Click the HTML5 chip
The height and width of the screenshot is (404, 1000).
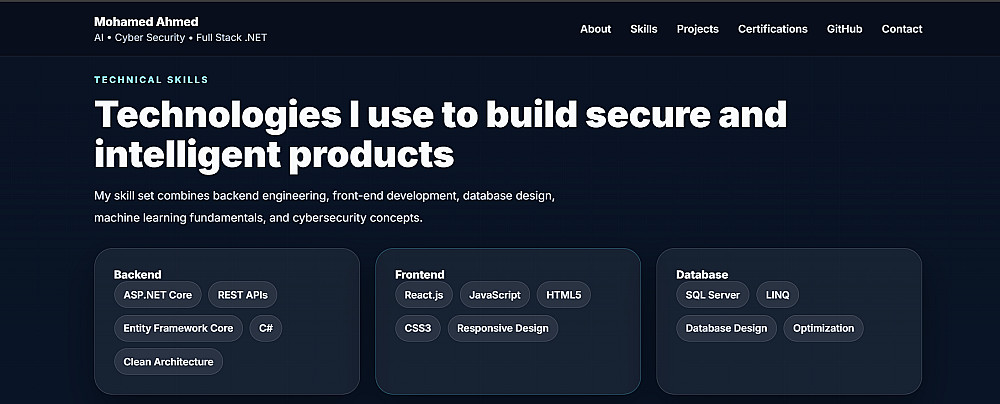564,295
